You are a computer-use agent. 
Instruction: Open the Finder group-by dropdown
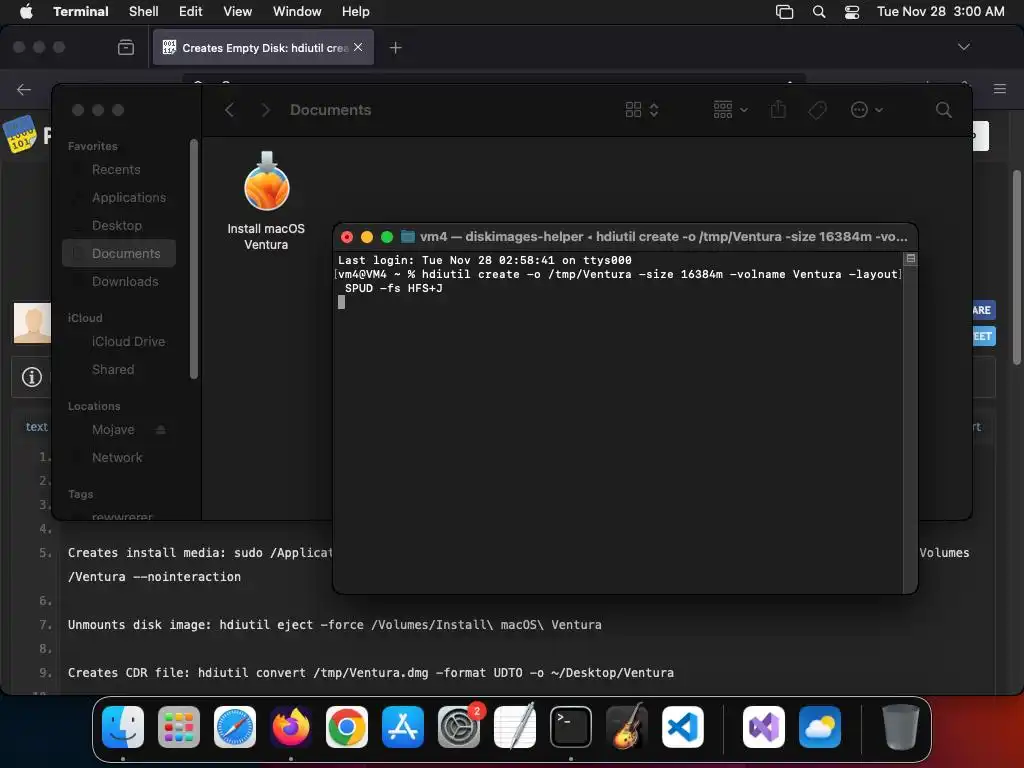(x=730, y=110)
